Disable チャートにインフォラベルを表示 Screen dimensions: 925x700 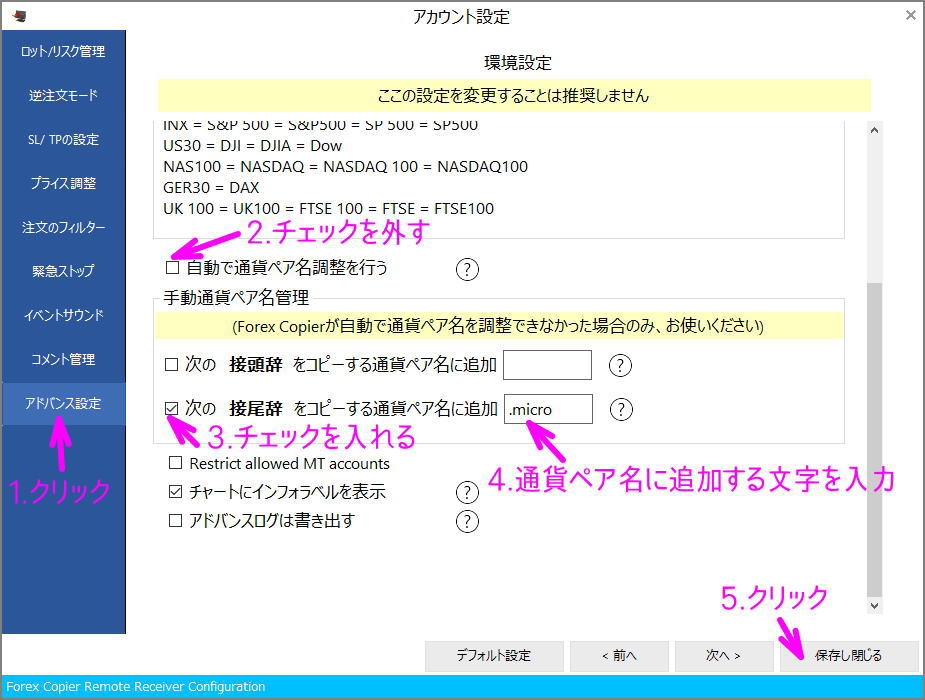tap(174, 491)
